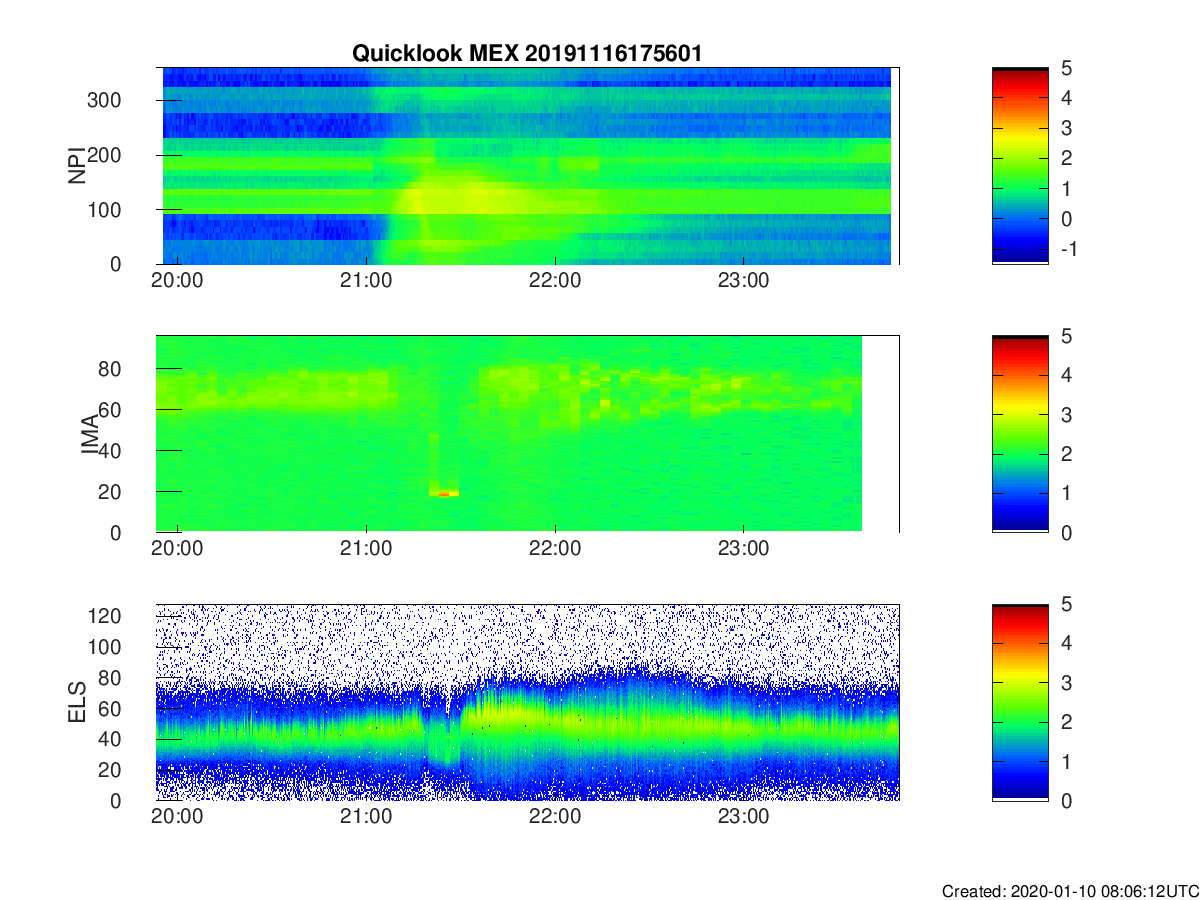Select the IMA y-axis label
Image resolution: width=1200 pixels, height=900 pixels.
coord(90,434)
